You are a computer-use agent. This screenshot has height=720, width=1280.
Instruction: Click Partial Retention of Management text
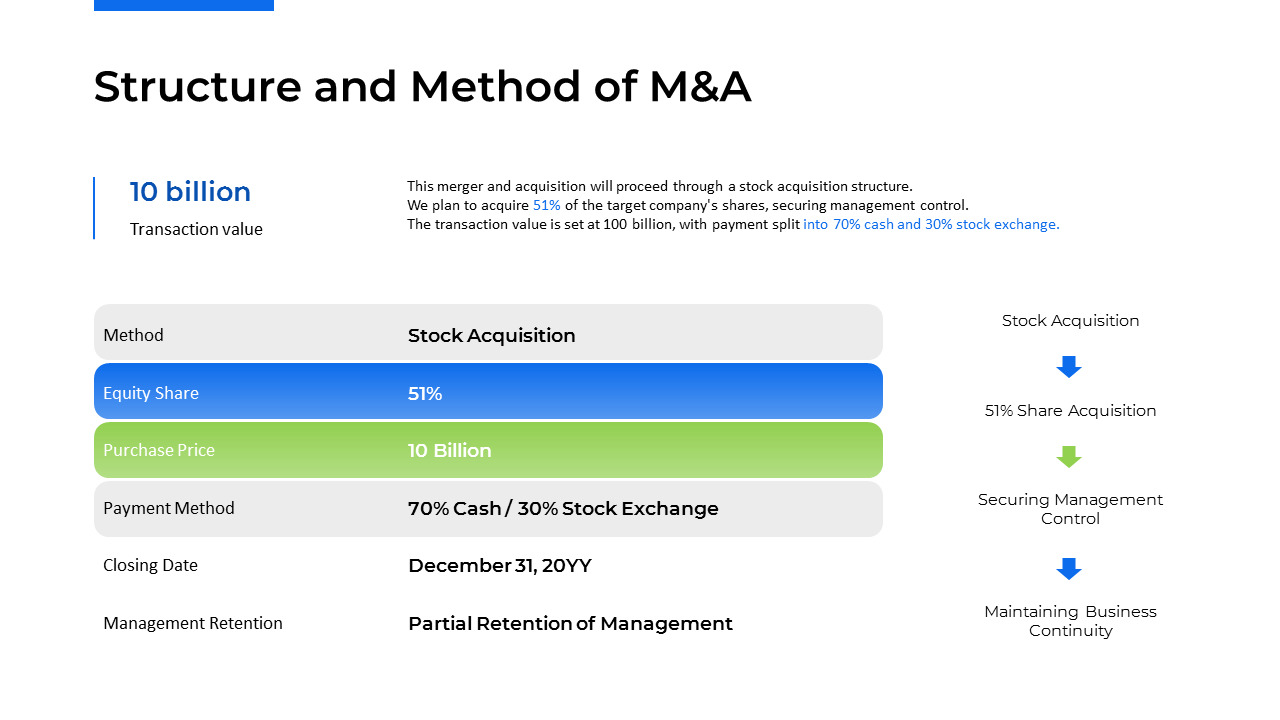click(x=570, y=624)
